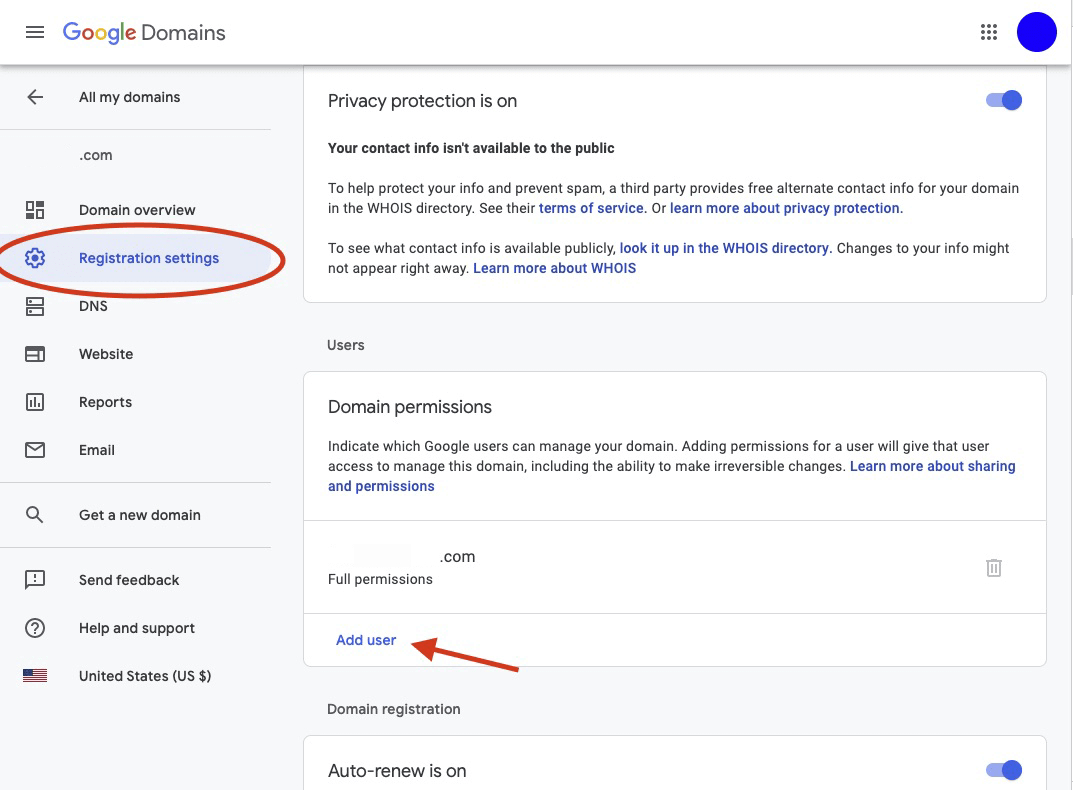Viewport: 1073px width, 790px height.
Task: Go back with the arrow icon
Action: pyautogui.click(x=35, y=97)
